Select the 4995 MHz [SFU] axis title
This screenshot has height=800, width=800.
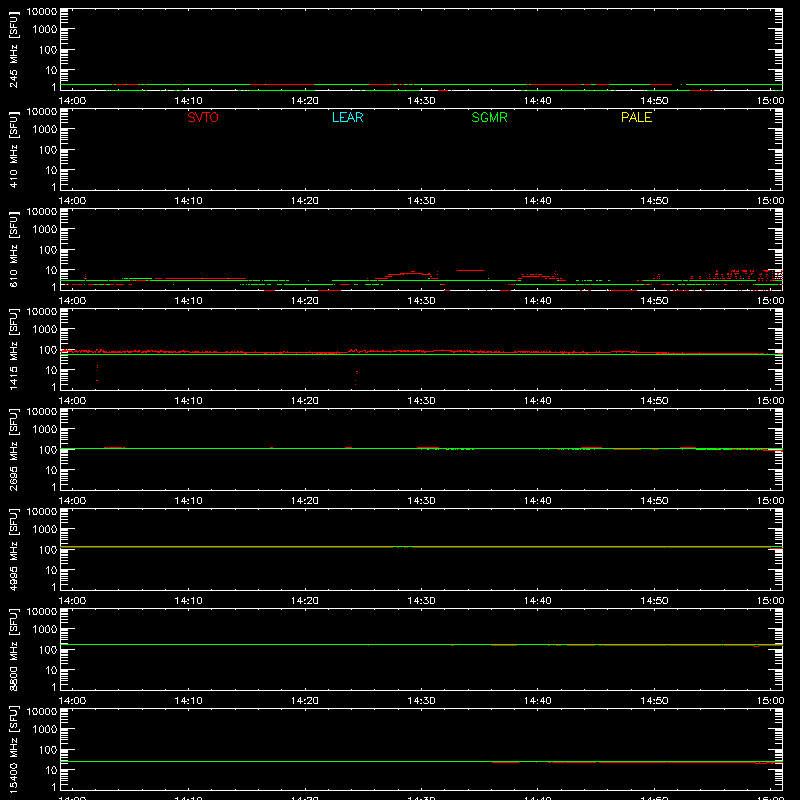point(13,549)
